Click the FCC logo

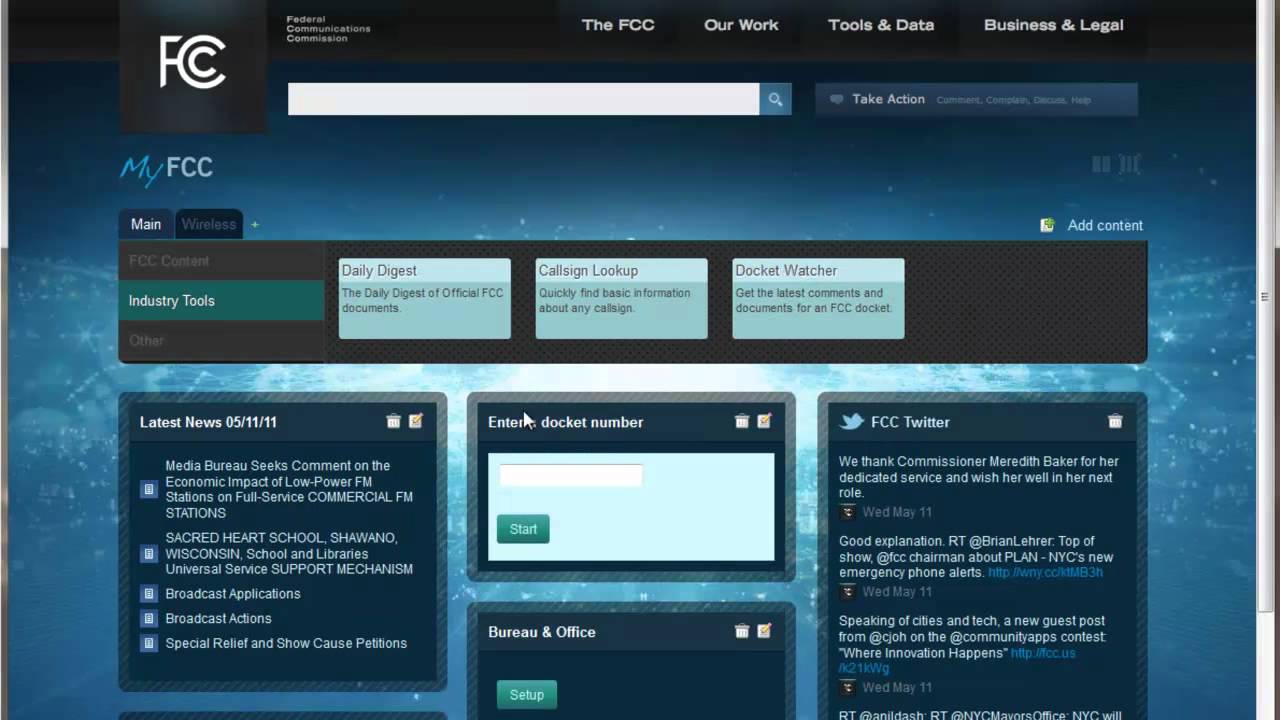pos(192,62)
